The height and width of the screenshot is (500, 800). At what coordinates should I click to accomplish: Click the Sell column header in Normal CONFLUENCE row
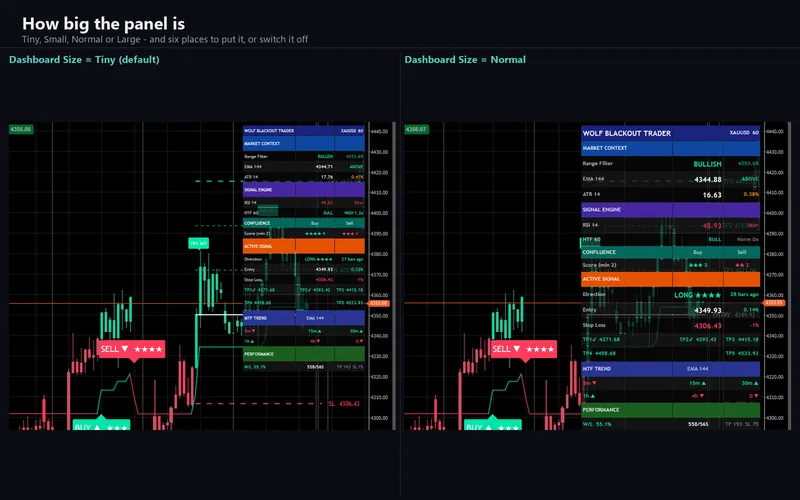pos(742,252)
